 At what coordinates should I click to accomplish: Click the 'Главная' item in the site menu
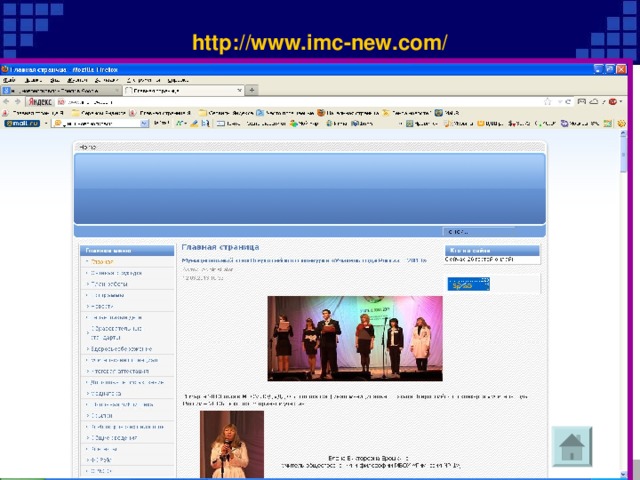pos(102,262)
